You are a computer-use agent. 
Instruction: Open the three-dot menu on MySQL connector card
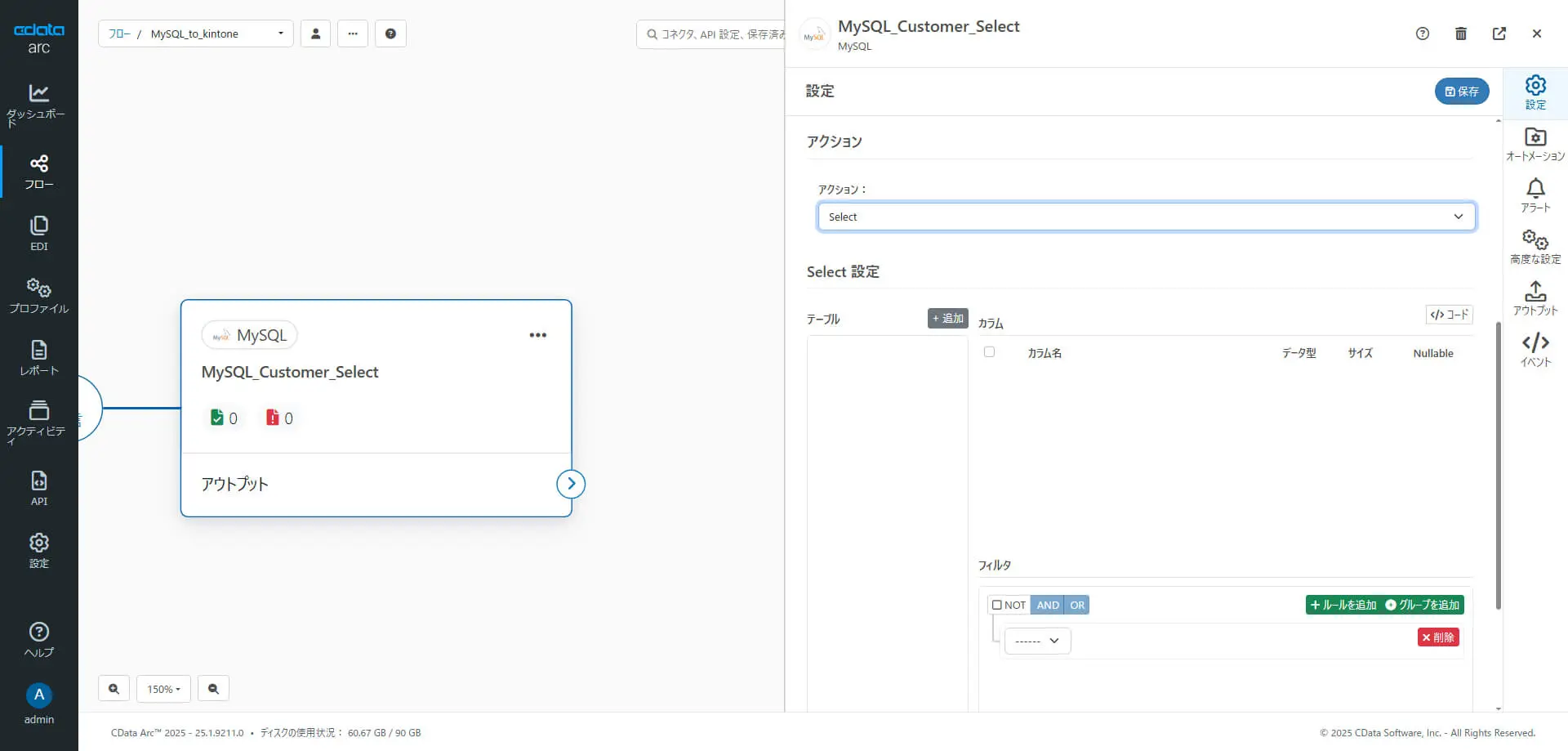pyautogui.click(x=537, y=335)
